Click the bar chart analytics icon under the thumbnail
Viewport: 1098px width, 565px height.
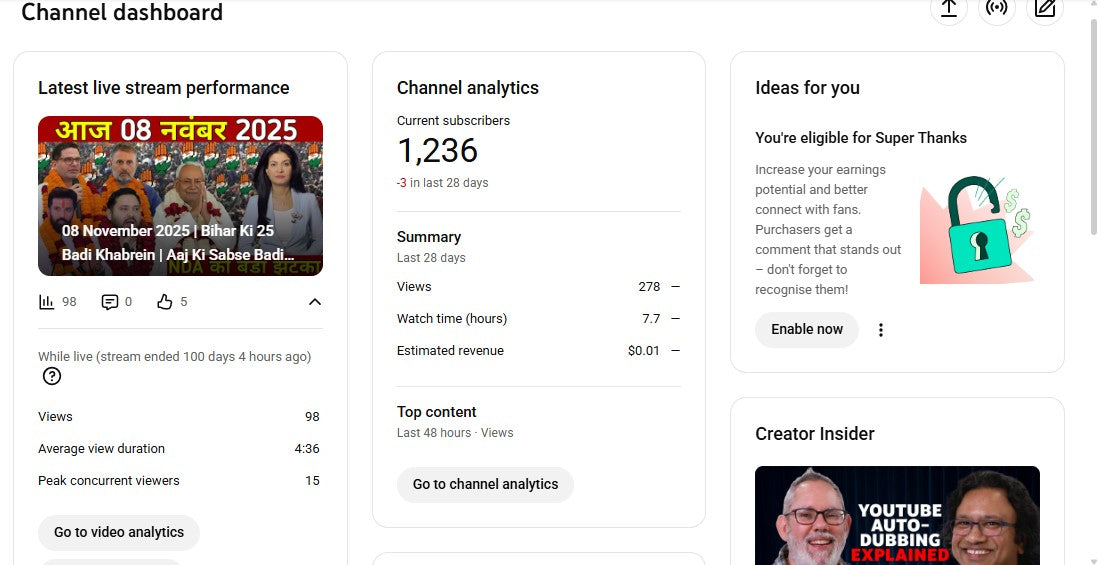pyautogui.click(x=46, y=302)
